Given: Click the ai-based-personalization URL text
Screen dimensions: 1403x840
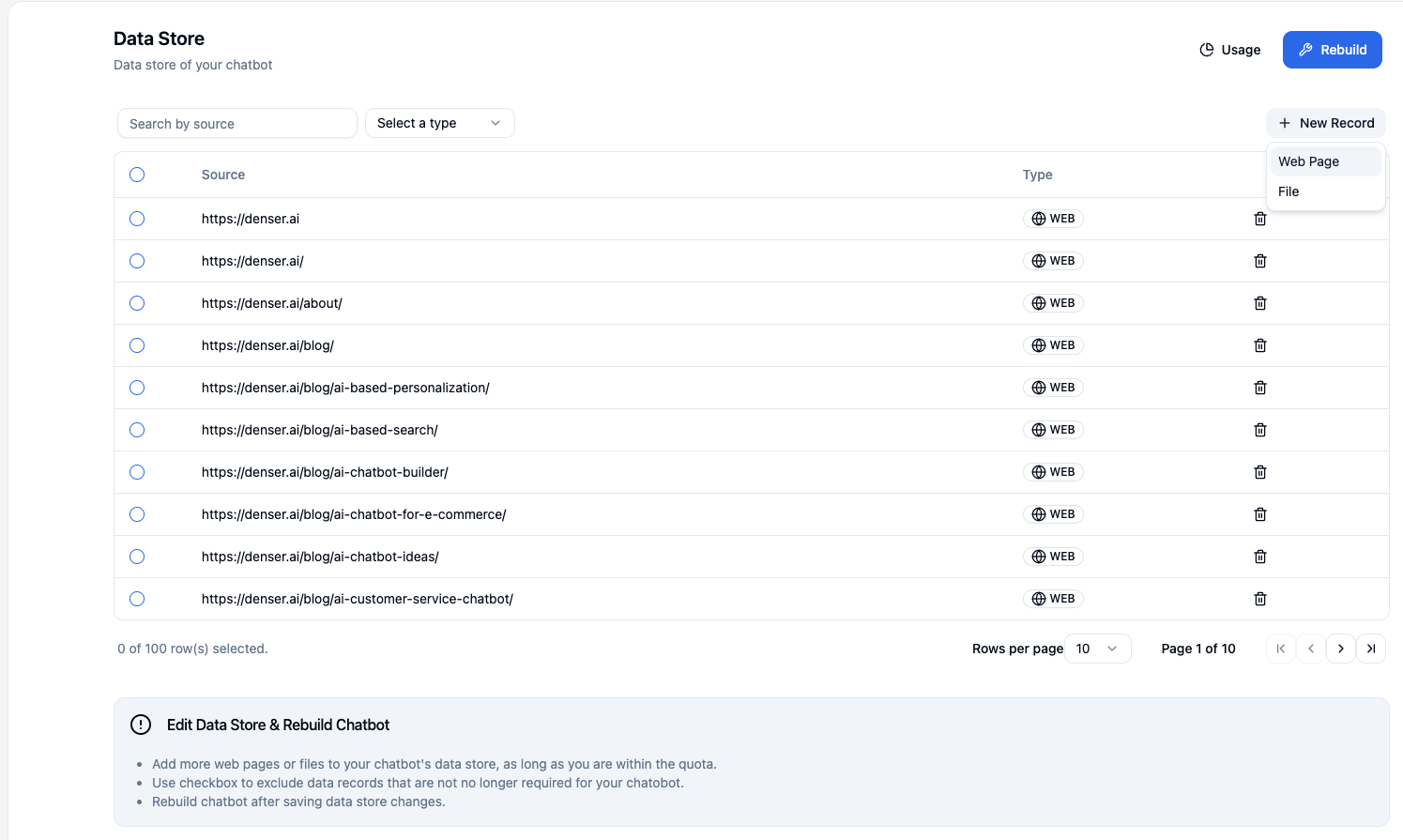Looking at the screenshot, I should coord(345,388).
